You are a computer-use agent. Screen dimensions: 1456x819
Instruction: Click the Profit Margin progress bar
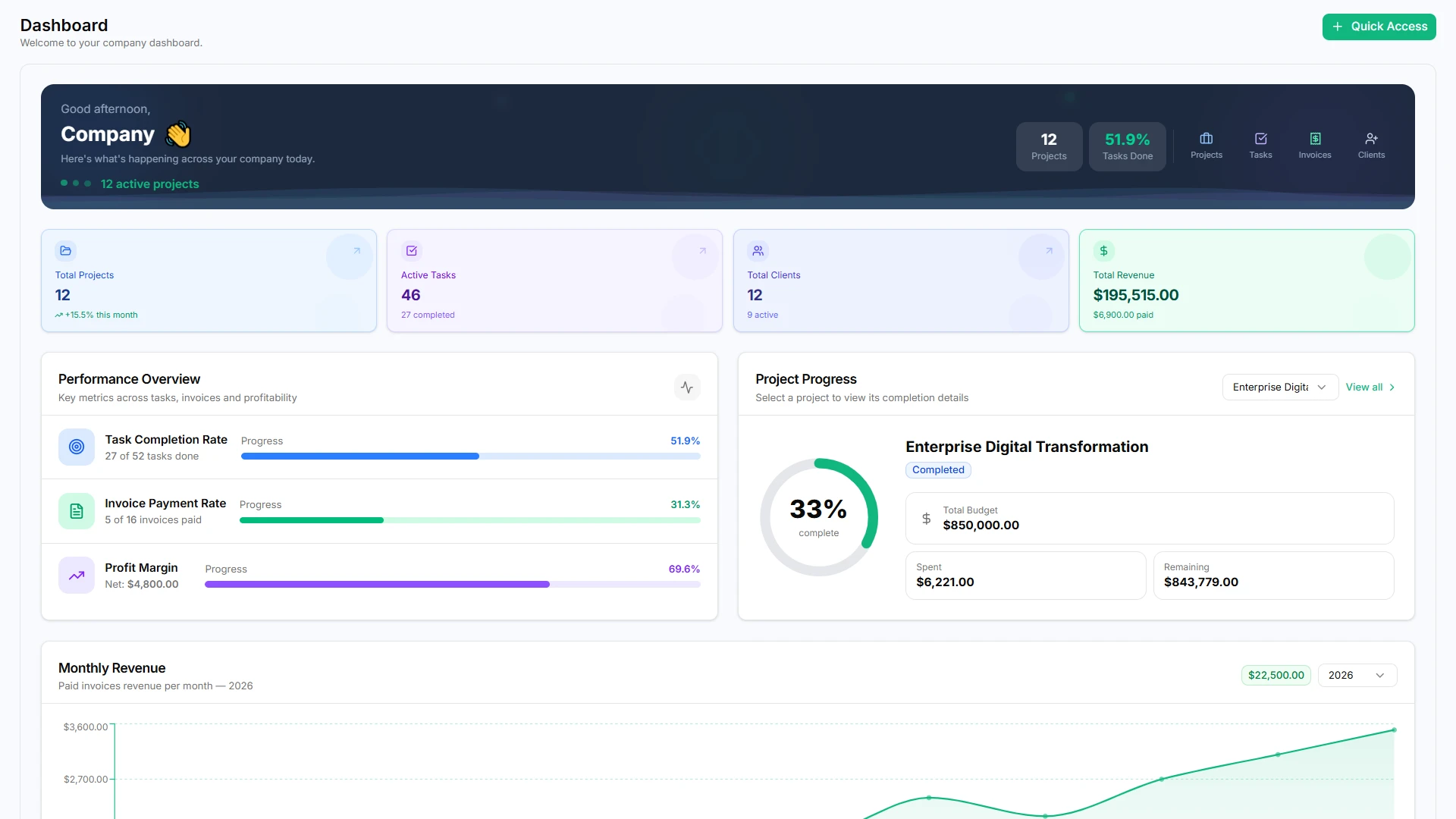click(452, 585)
